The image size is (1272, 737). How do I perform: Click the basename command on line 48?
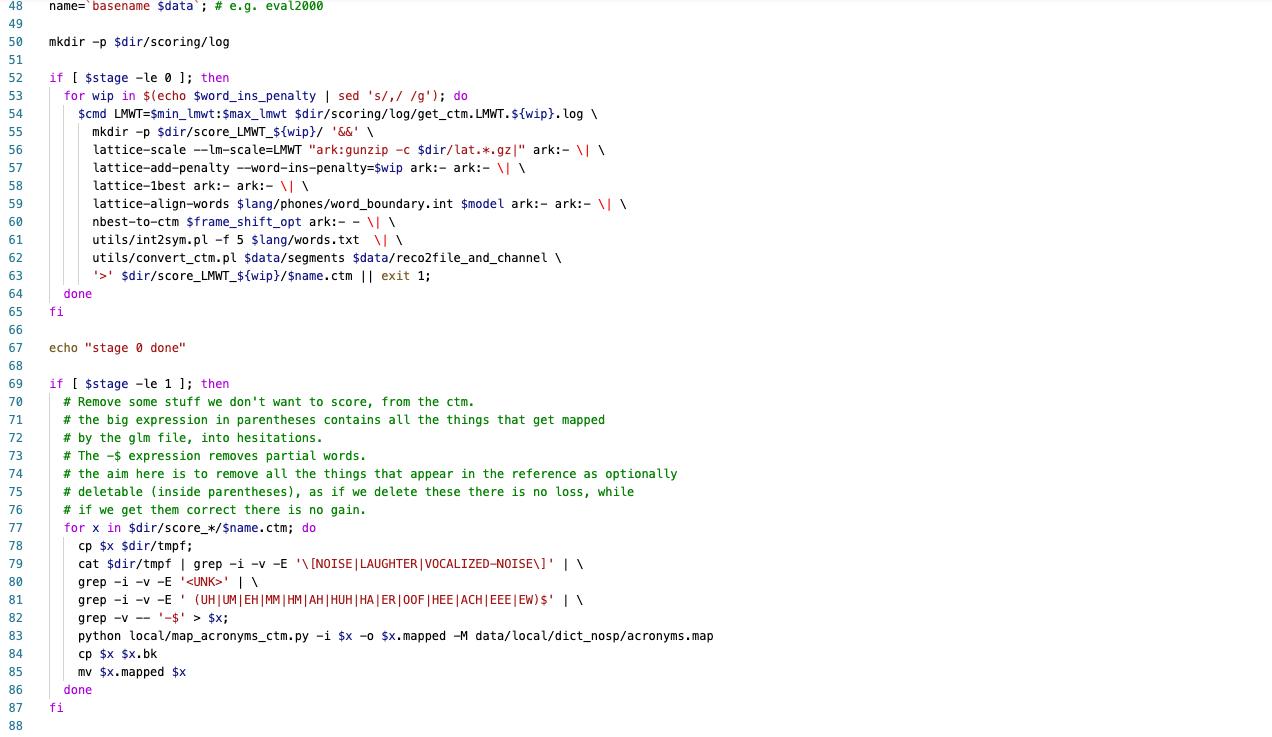coord(119,6)
